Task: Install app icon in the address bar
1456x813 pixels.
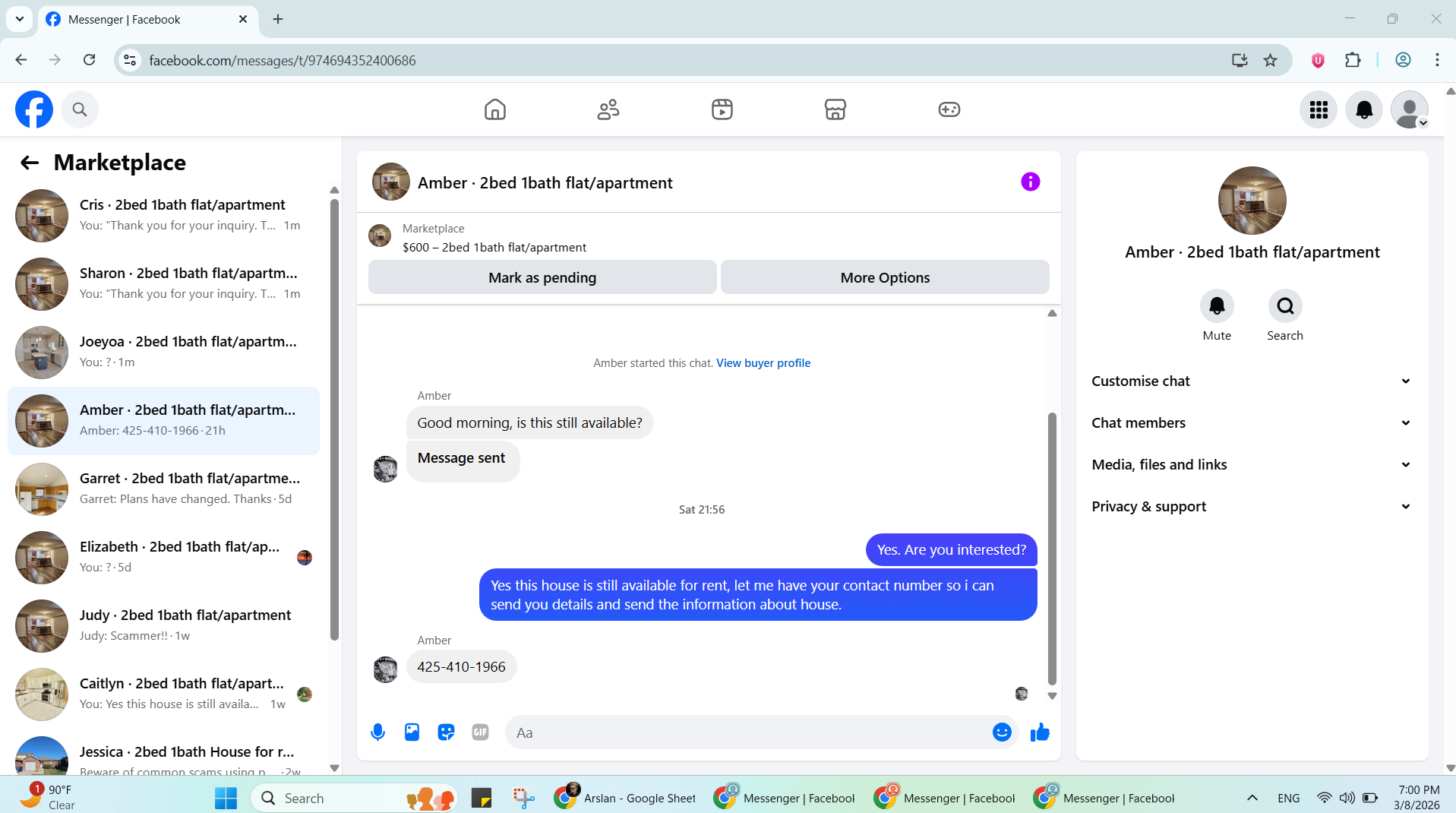Action: (1240, 60)
